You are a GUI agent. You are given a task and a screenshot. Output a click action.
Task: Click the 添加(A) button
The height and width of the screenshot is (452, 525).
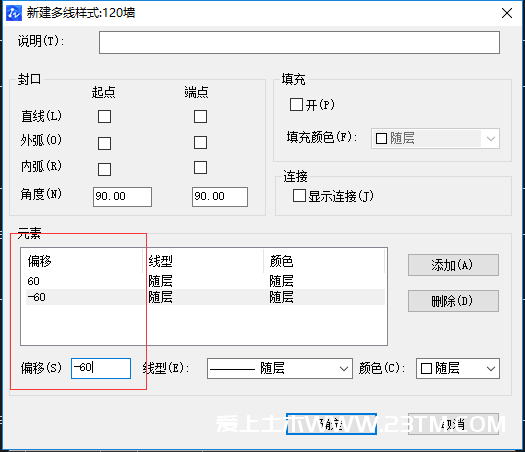pyautogui.click(x=453, y=265)
